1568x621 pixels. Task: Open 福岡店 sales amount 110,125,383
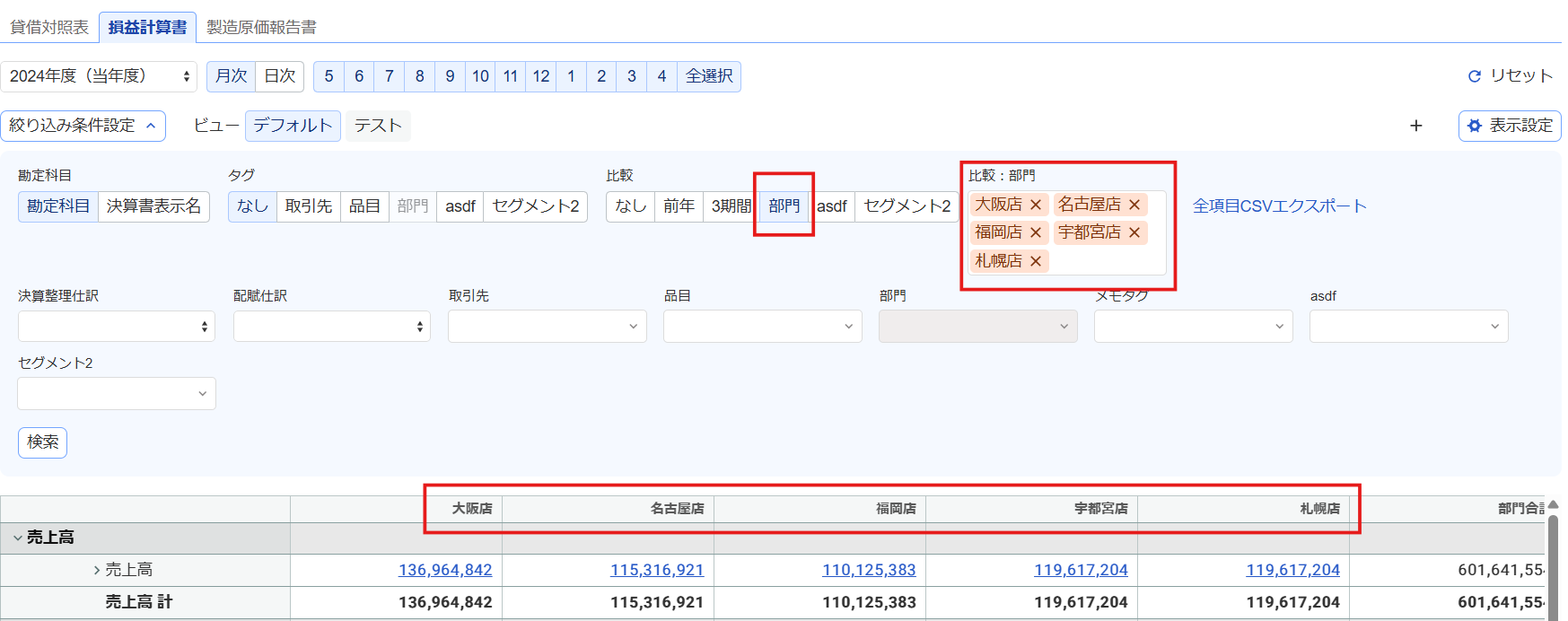click(869, 570)
